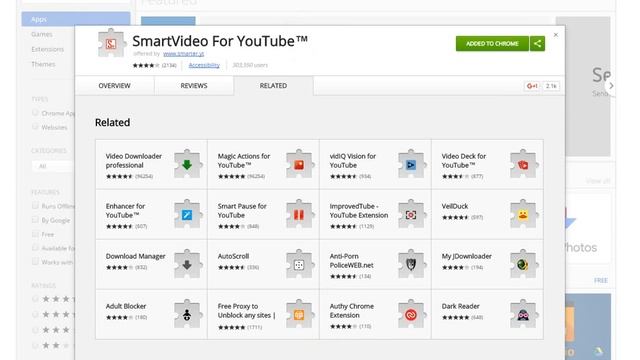Open the Dark Reader title
The image size is (640, 360).
click(460, 306)
